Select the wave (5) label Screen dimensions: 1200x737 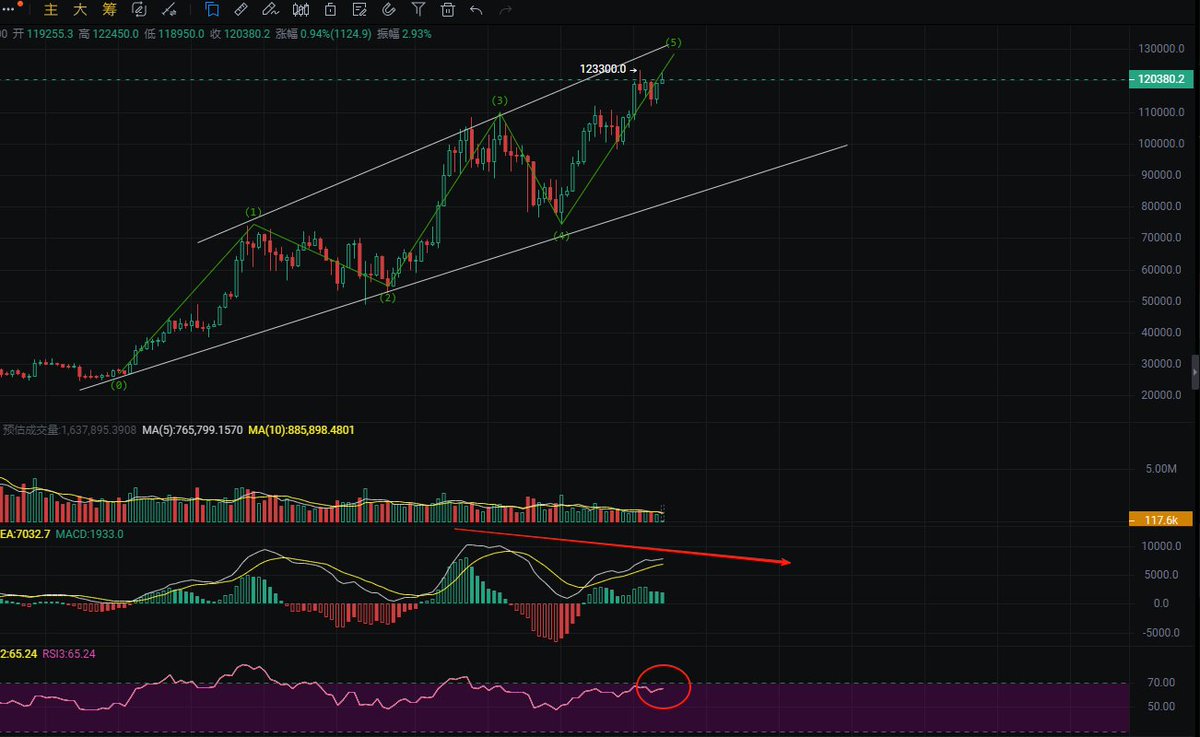674,42
